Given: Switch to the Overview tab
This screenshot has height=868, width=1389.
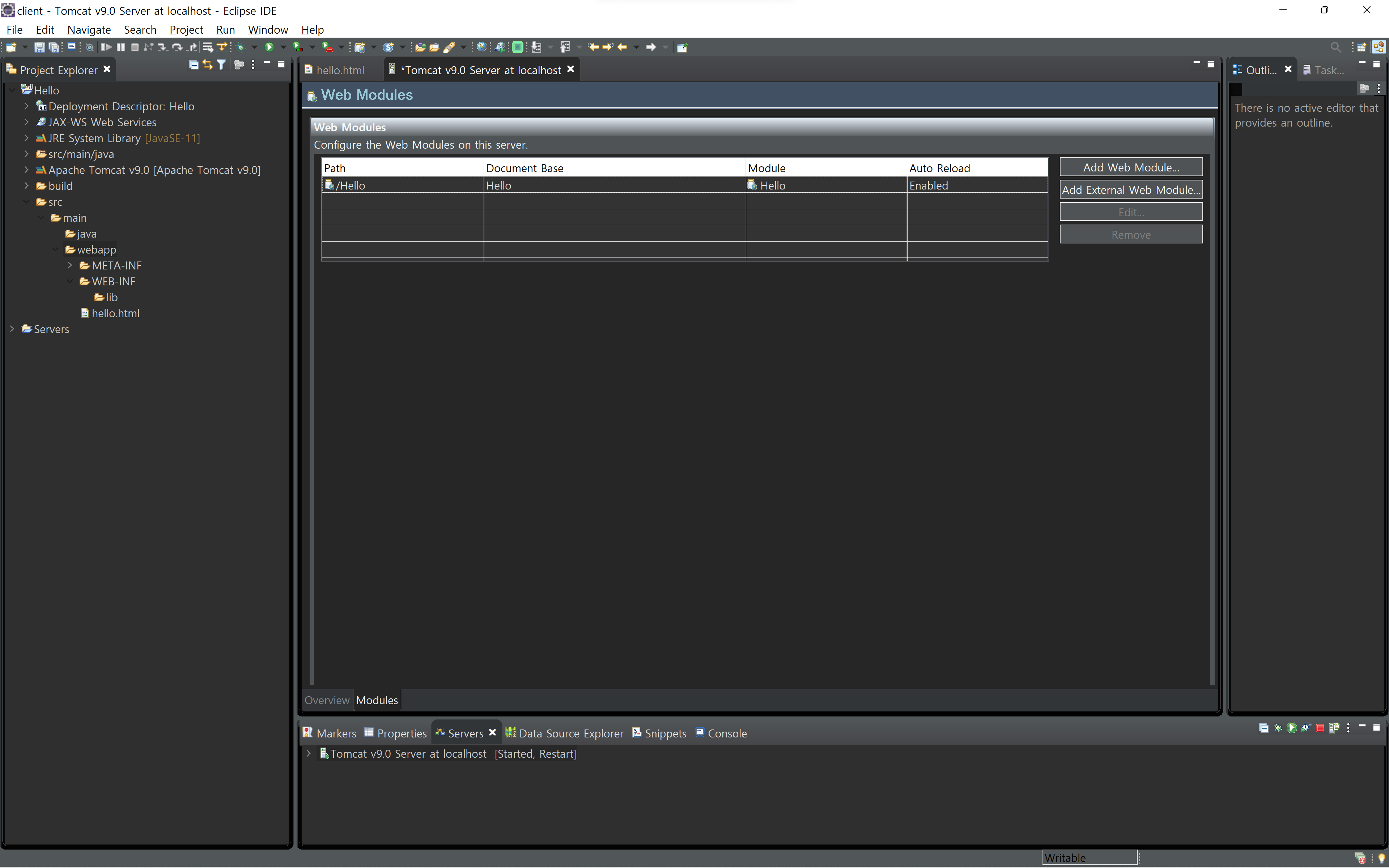Looking at the screenshot, I should [327, 701].
